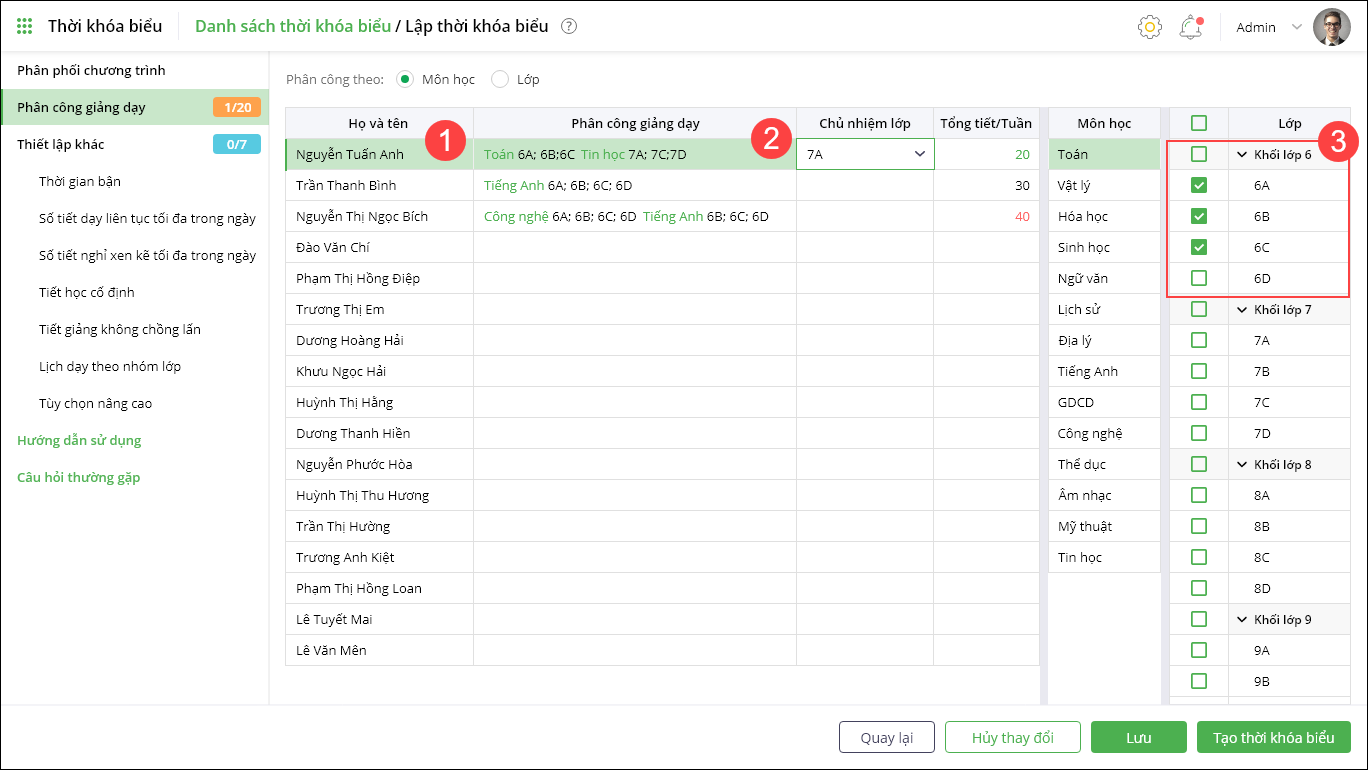Click the help question mark icon

[x=569, y=27]
